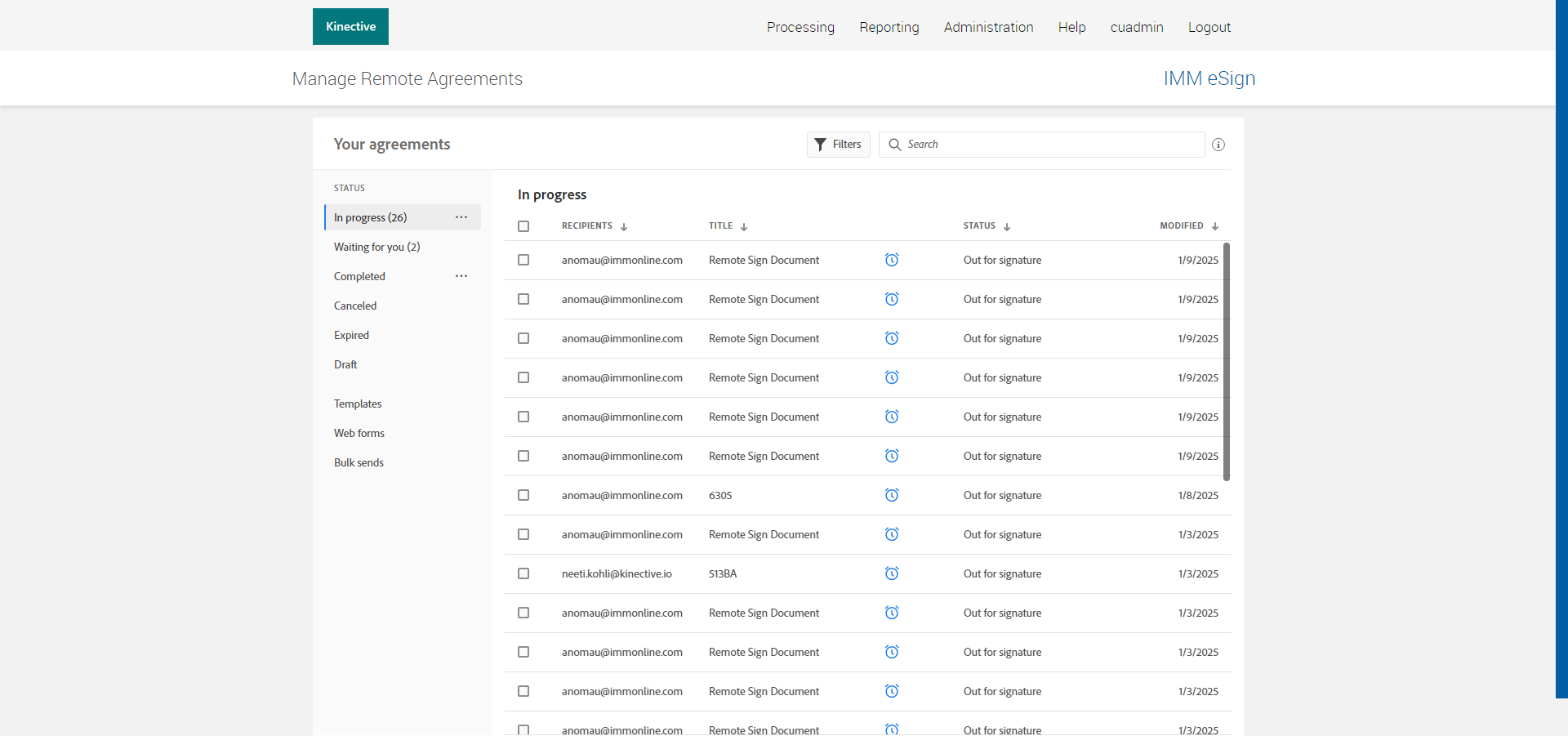Sort by the Recipients column arrow
The width and height of the screenshot is (1568, 736).
pyautogui.click(x=624, y=227)
